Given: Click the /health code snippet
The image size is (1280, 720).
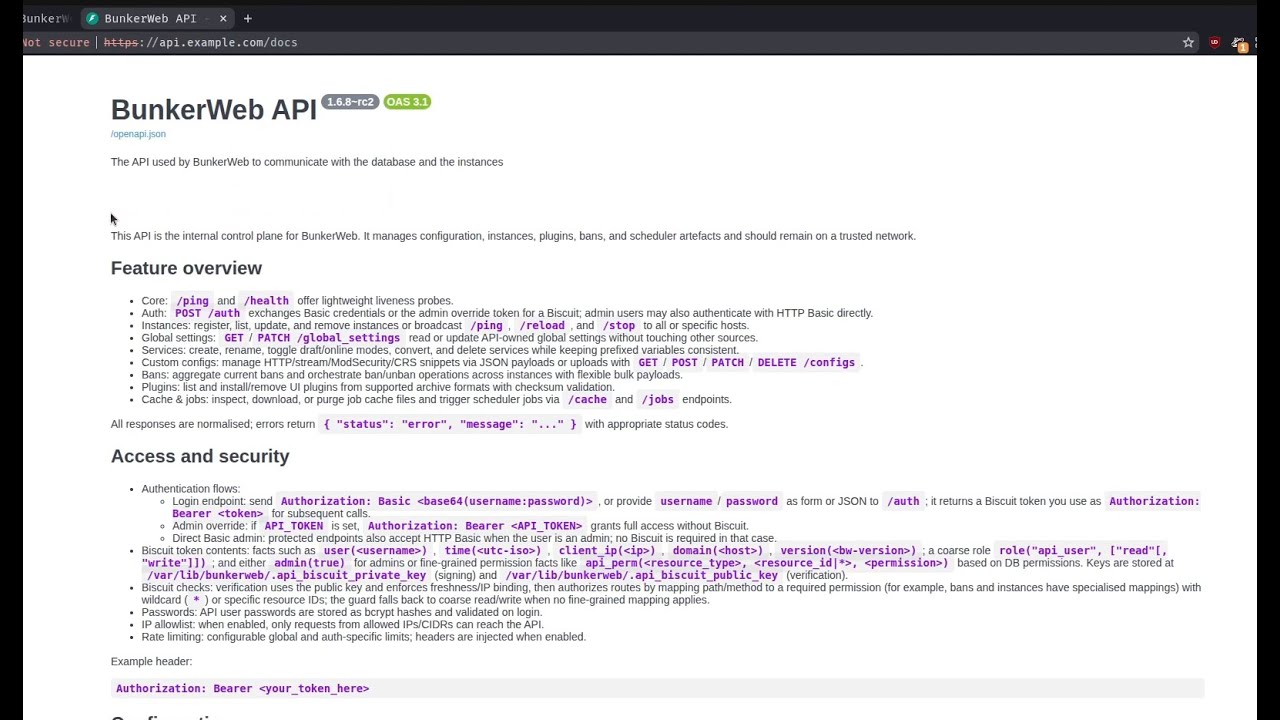Looking at the screenshot, I should click(x=266, y=301).
